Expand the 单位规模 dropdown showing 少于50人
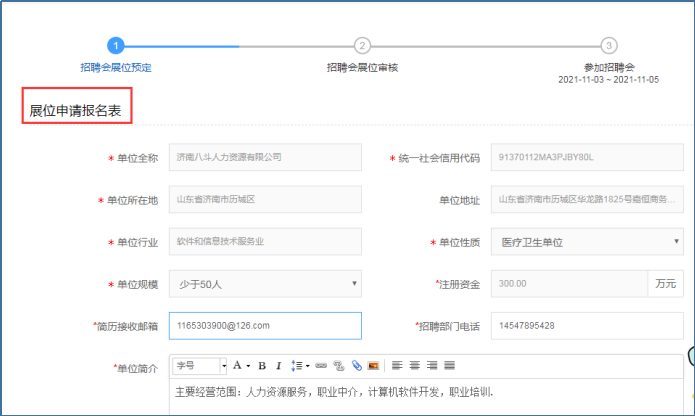Image resolution: width=695 pixels, height=416 pixels. (265, 284)
